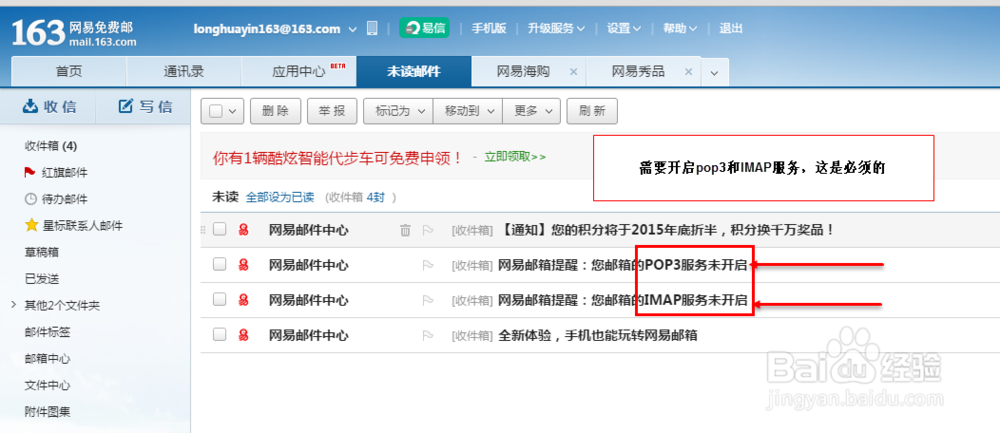Screen dimensions: 1000x433
Task: Open the tab overflow dropdown arrow
Action: [x=715, y=73]
